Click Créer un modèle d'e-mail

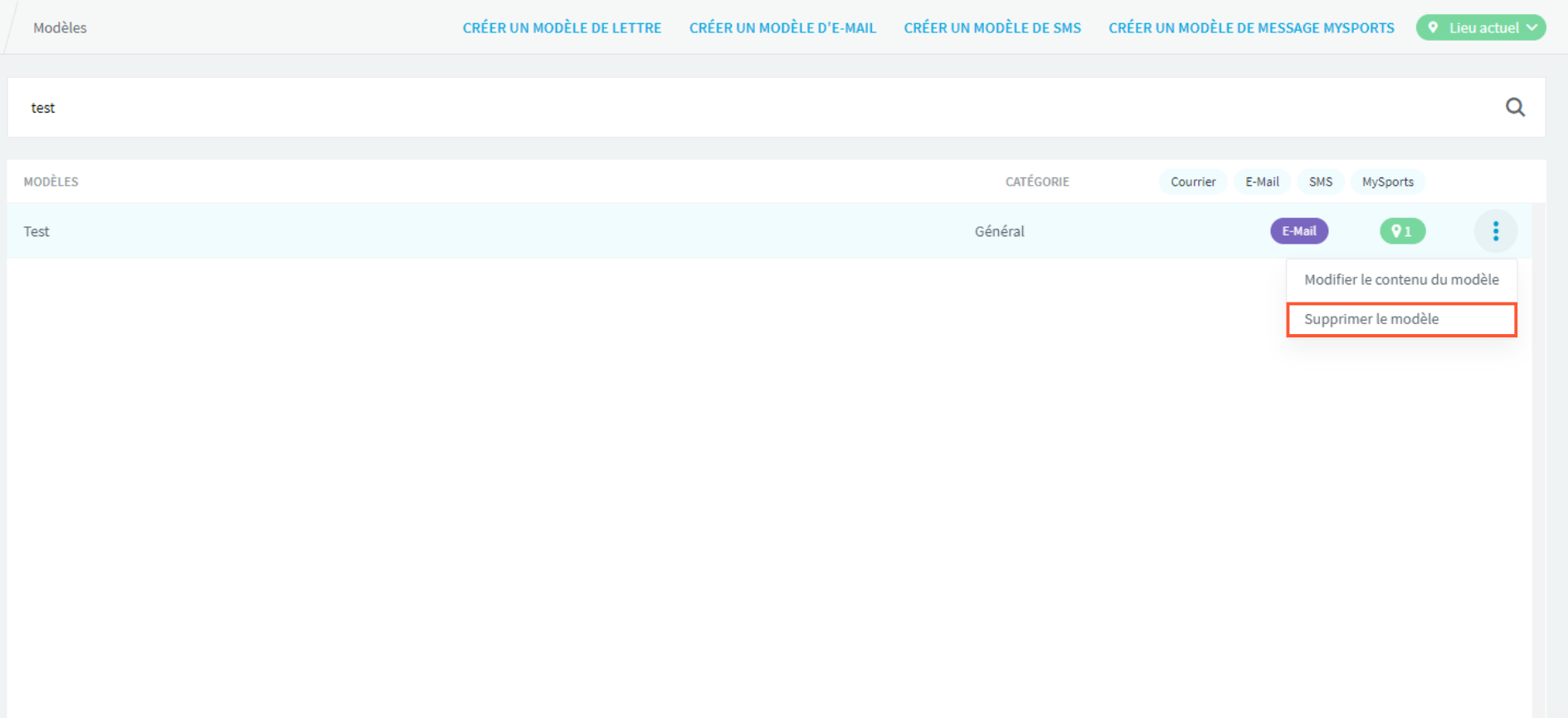click(782, 27)
